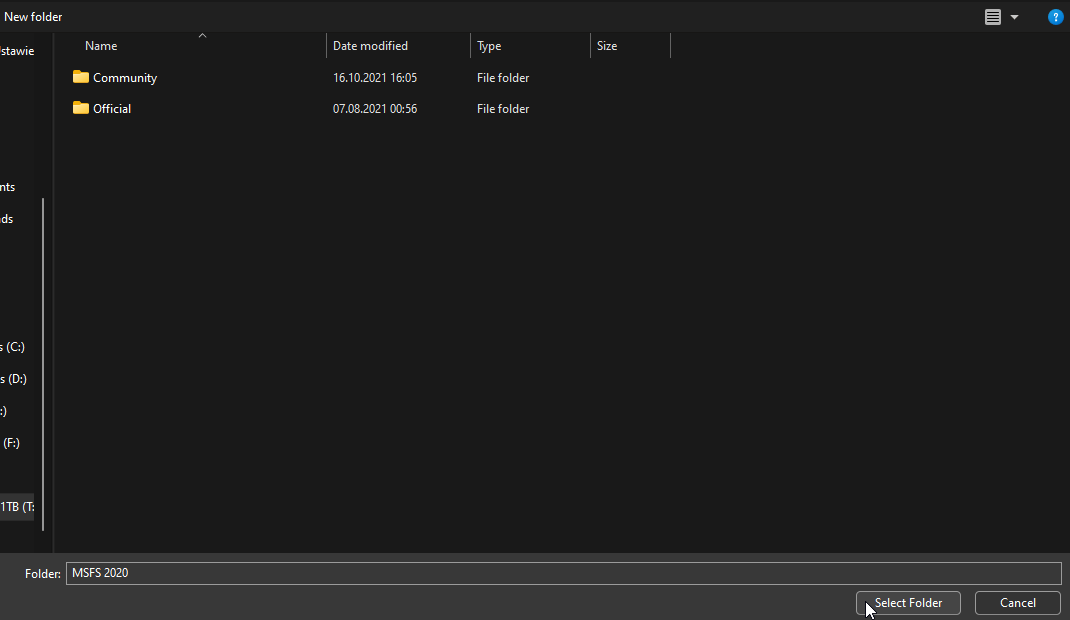This screenshot has width=1070, height=620.
Task: Expand the view options dropdown arrow
Action: (1015, 17)
